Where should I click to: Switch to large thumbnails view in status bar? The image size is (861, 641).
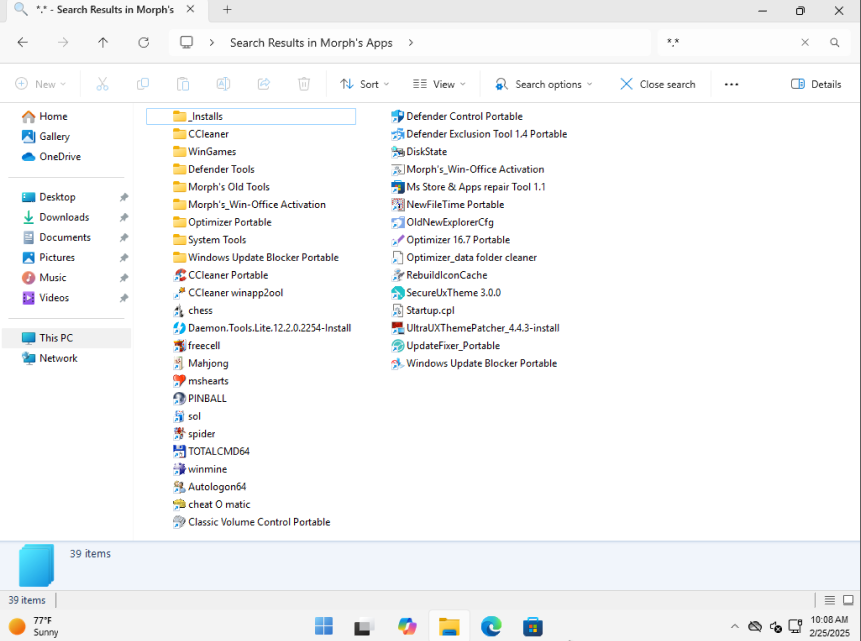click(x=848, y=600)
